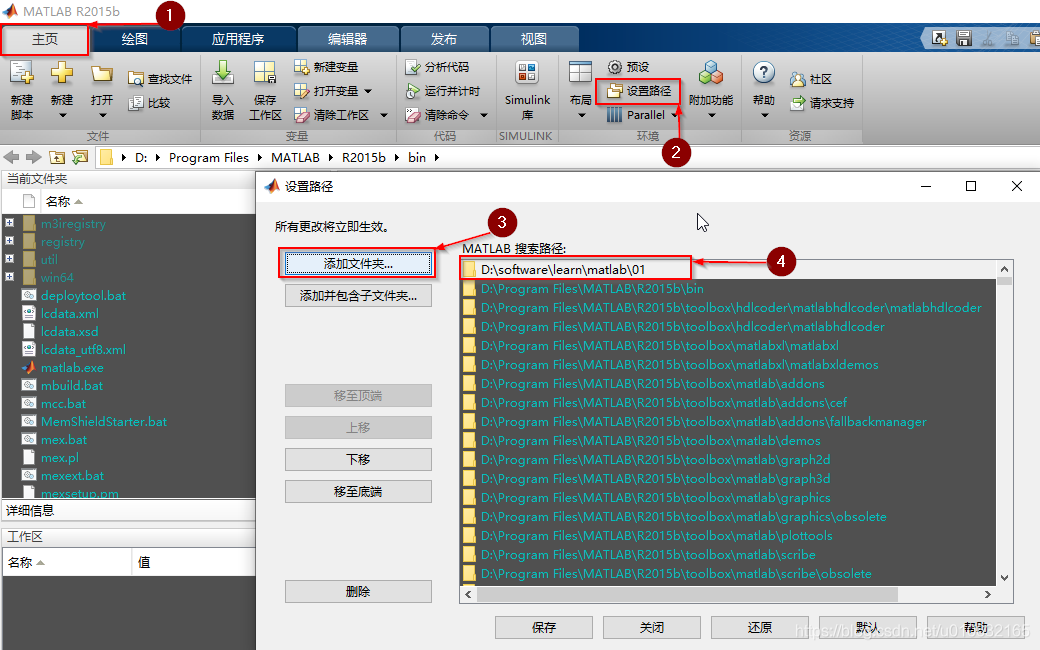The height and width of the screenshot is (650, 1040).
Task: Click Run and Time (运行并计时)
Action: pyautogui.click(x=442, y=91)
